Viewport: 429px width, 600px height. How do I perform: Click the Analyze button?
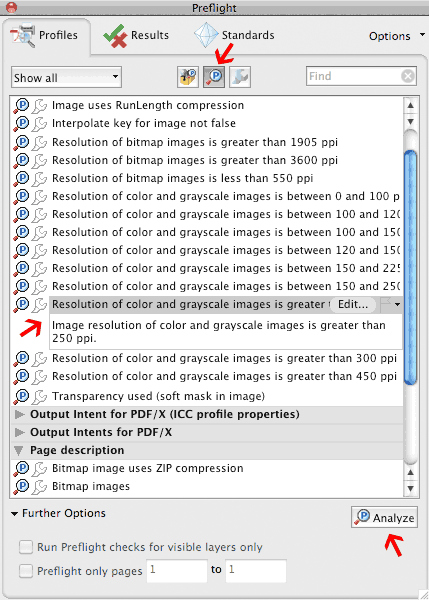tap(384, 517)
